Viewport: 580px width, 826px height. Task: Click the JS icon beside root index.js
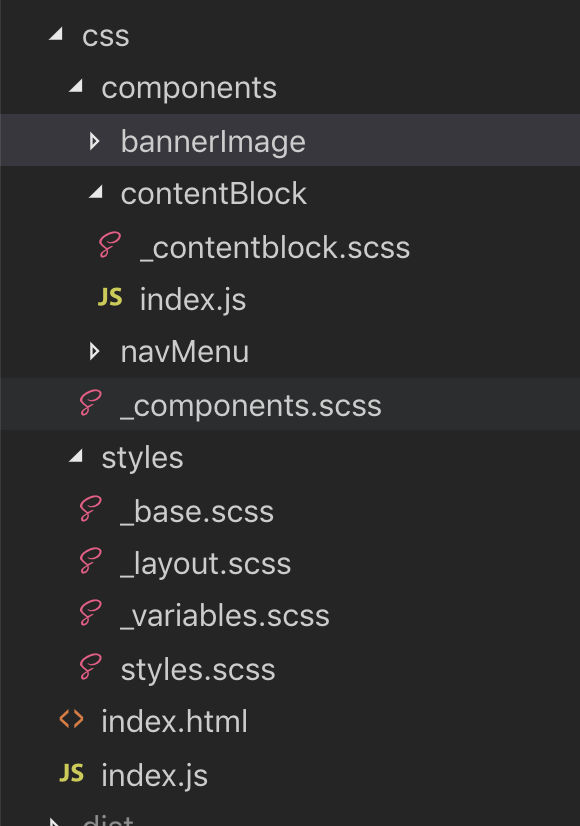tap(72, 773)
